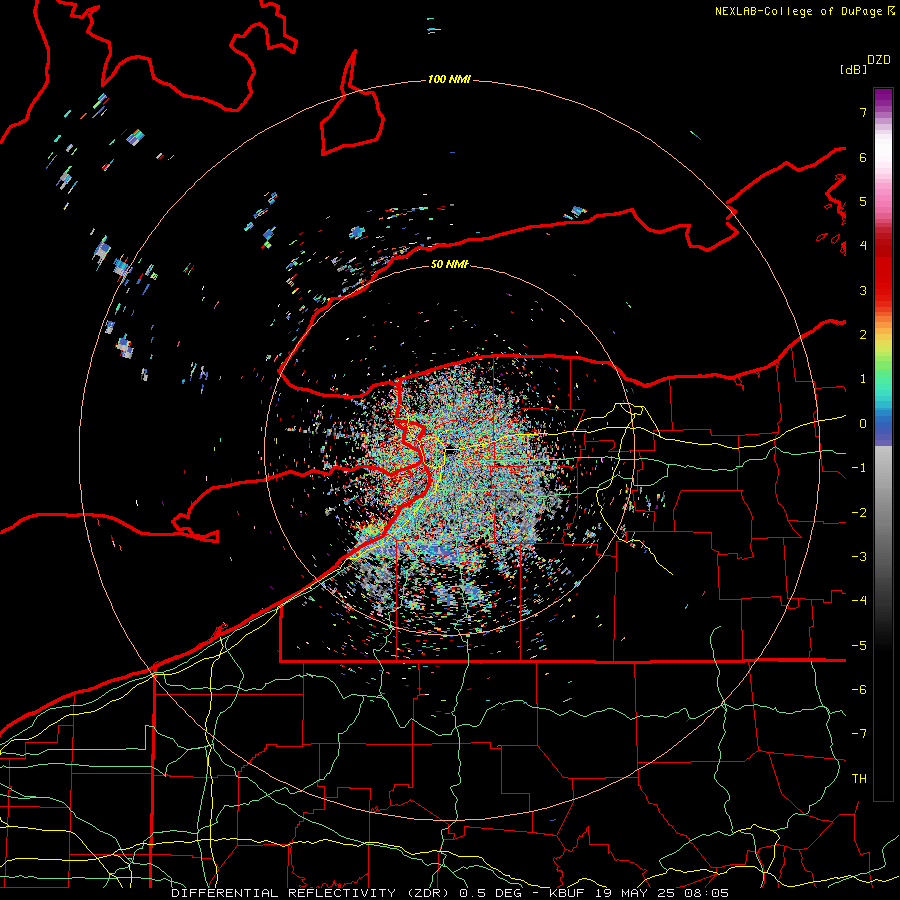
Task: Click the -5 value on the color scale
Action: [859, 645]
